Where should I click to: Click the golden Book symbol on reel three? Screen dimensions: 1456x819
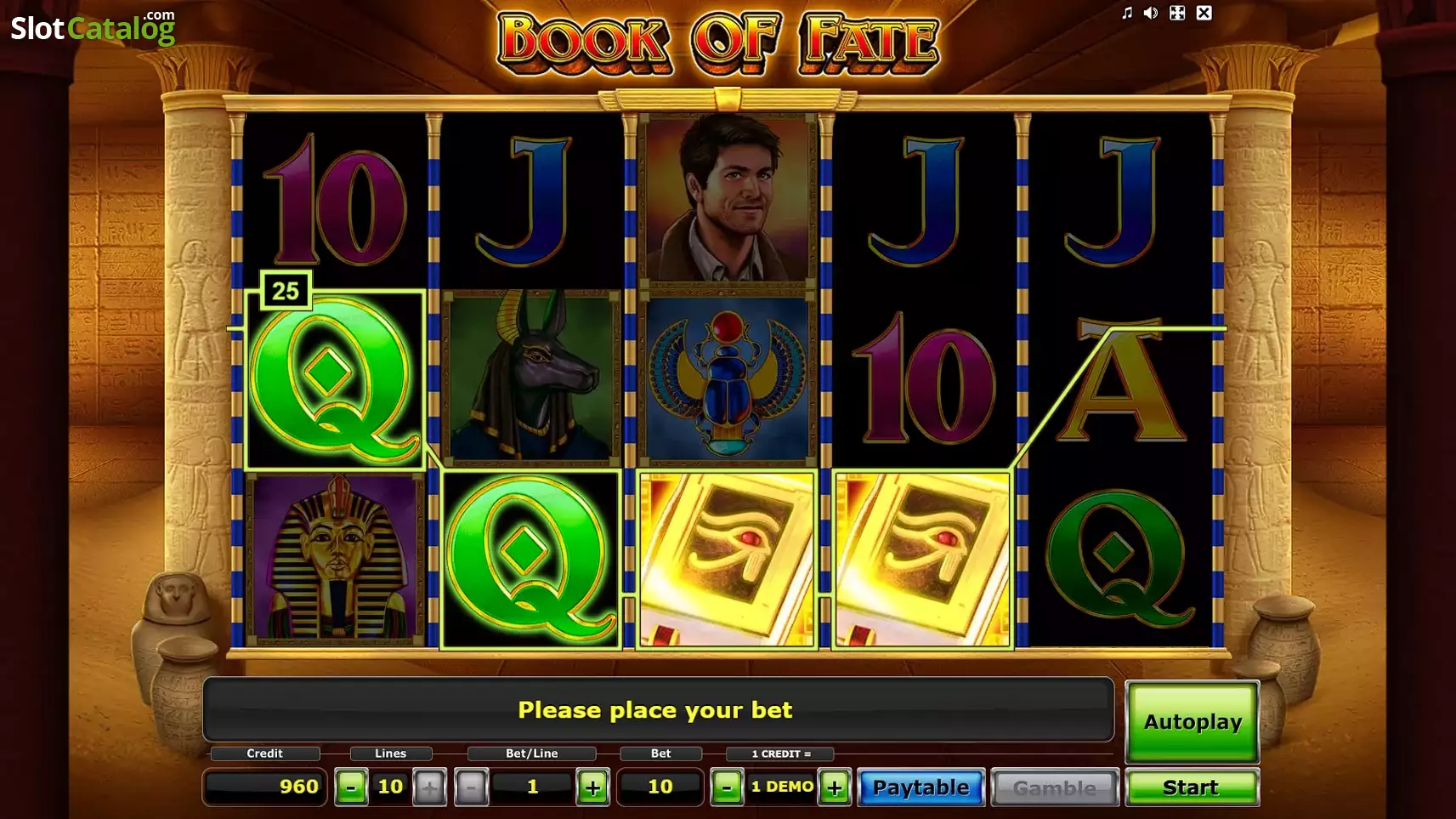[x=727, y=560]
